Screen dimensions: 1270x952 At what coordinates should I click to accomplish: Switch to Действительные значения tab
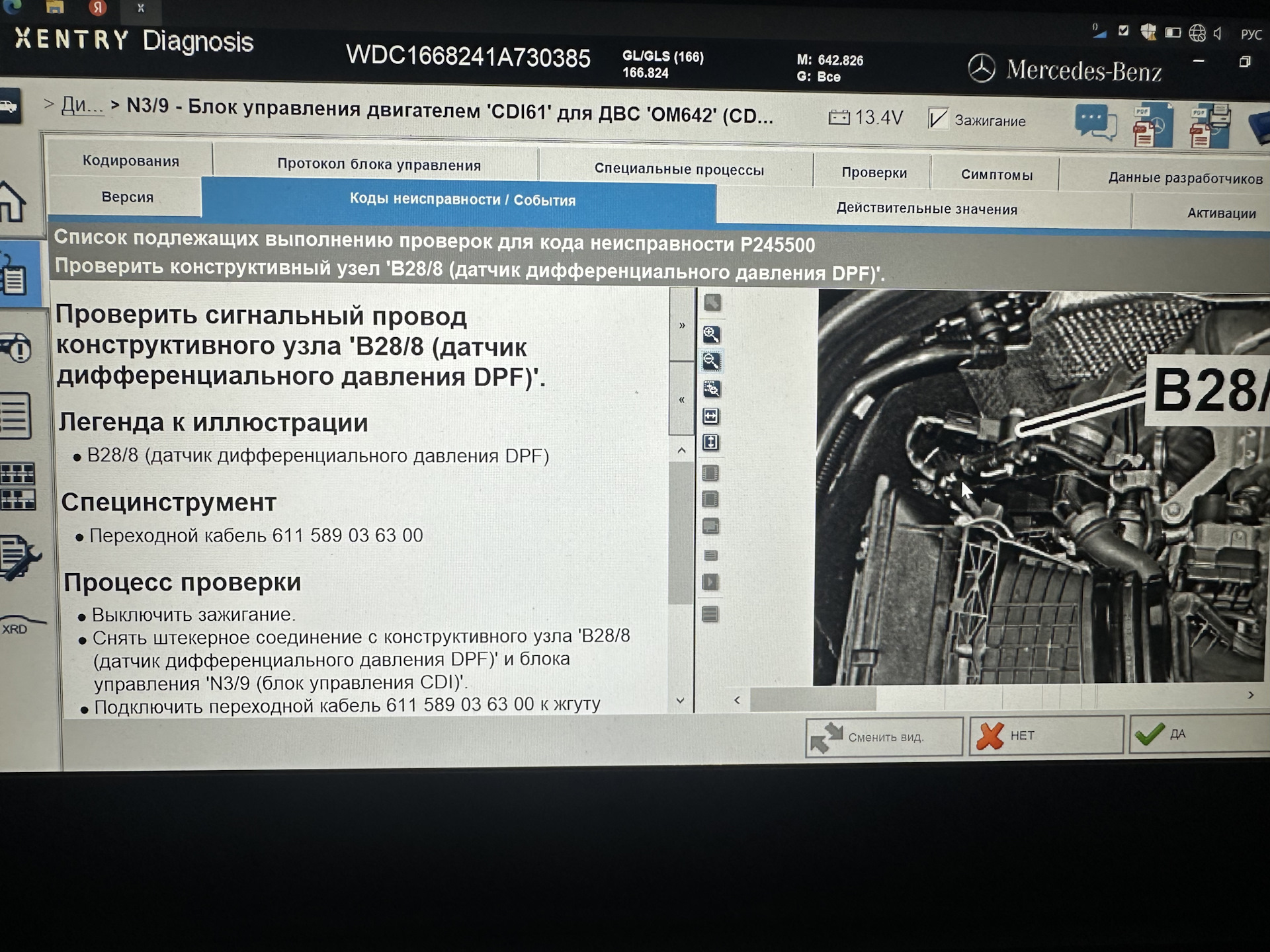pyautogui.click(x=926, y=209)
